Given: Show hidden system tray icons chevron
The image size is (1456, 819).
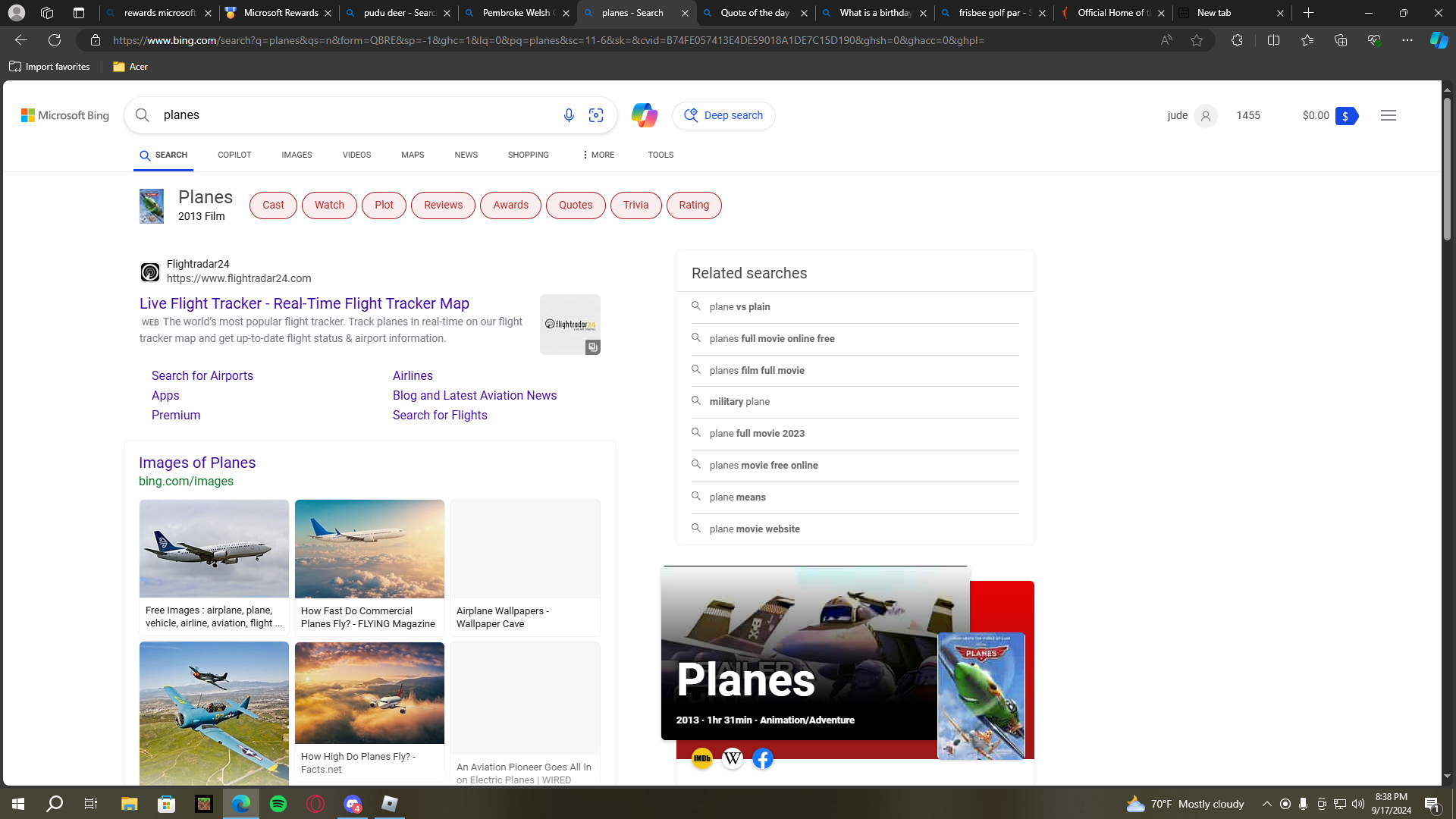Looking at the screenshot, I should pos(1266,804).
